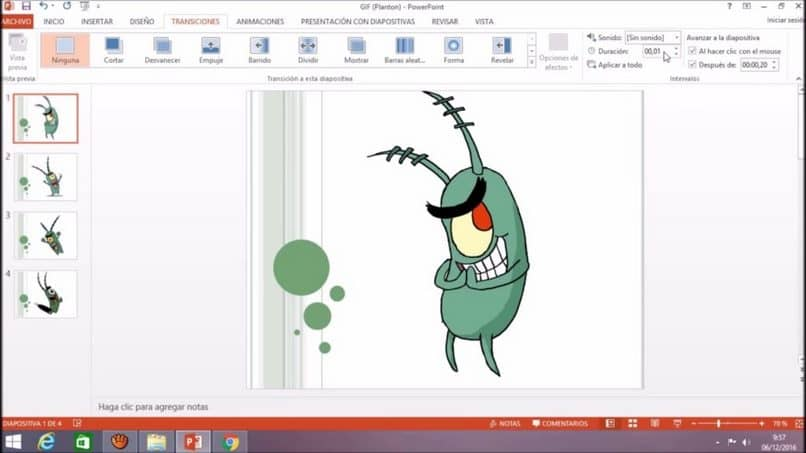Open Opciones de efectos
The image size is (806, 453).
click(558, 52)
